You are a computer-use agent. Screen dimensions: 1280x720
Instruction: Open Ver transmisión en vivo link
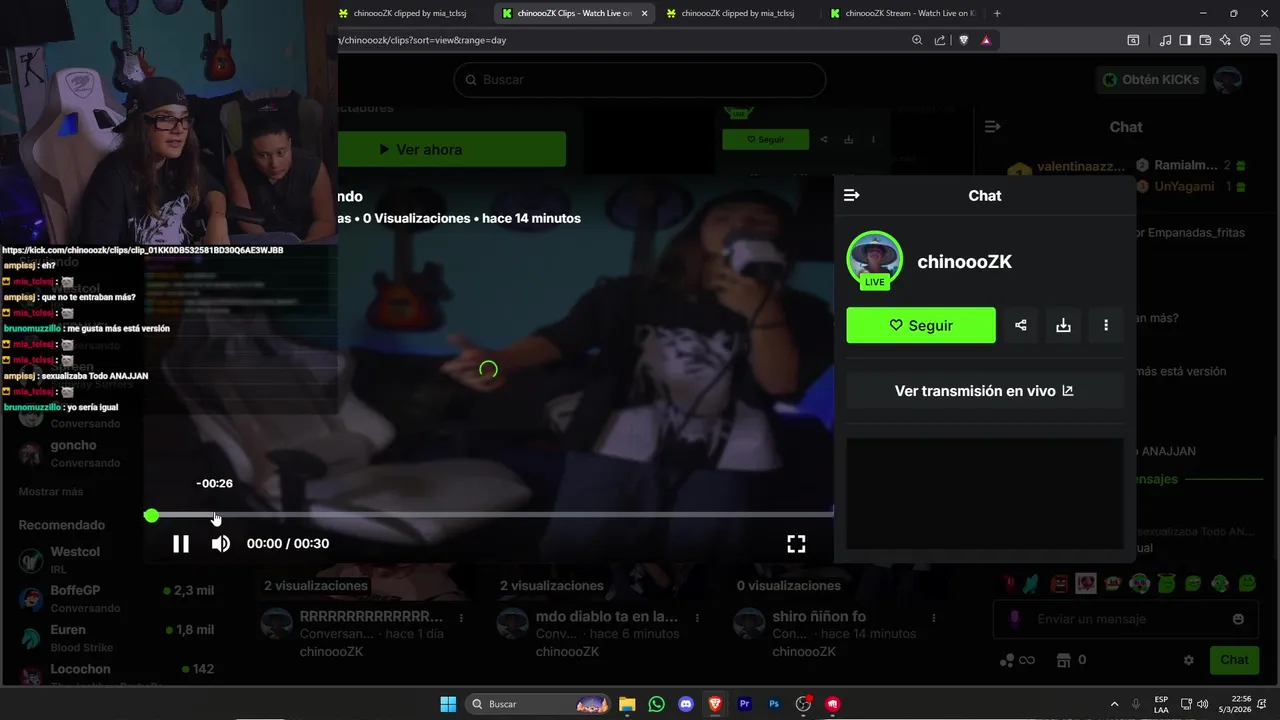click(x=984, y=391)
